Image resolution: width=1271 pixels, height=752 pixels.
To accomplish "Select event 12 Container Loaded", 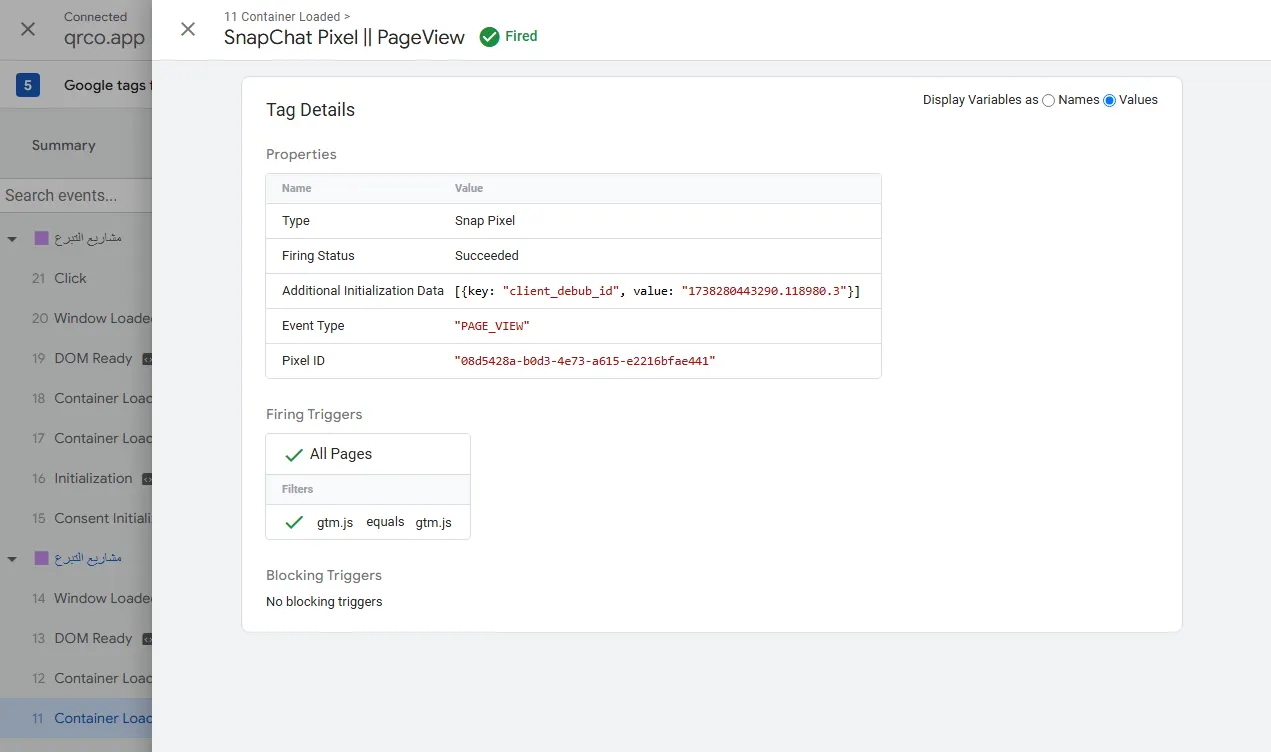I will pyautogui.click(x=76, y=678).
